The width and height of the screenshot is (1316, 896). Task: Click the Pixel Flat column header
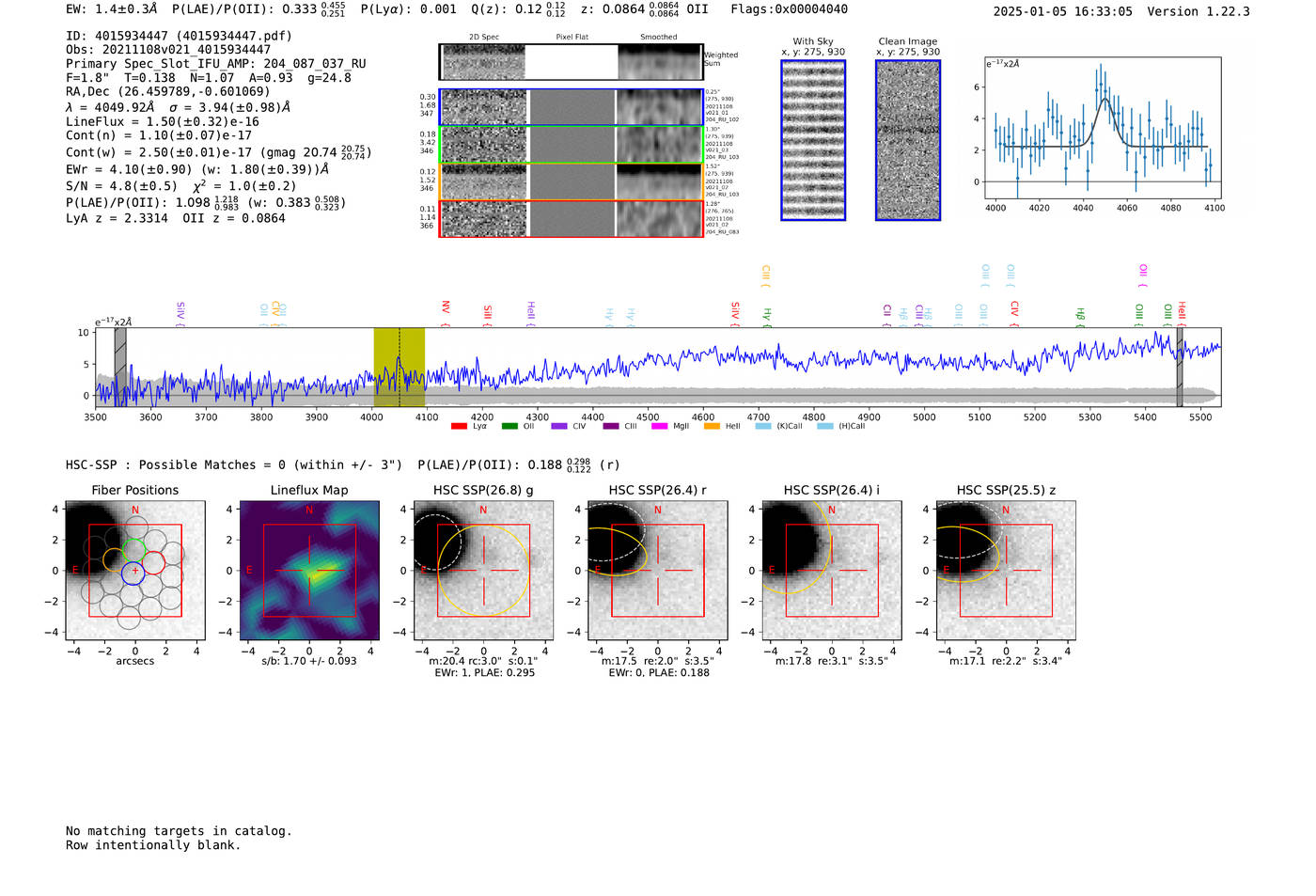click(x=572, y=37)
